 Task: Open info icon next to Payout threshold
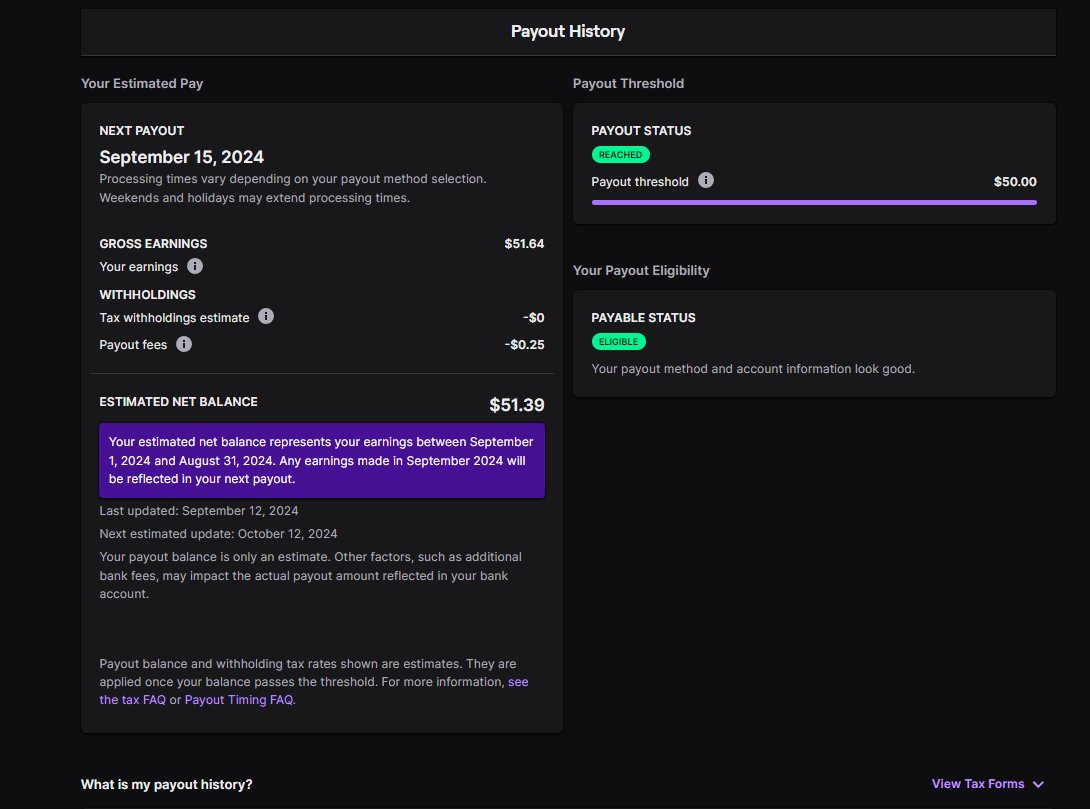coord(706,181)
